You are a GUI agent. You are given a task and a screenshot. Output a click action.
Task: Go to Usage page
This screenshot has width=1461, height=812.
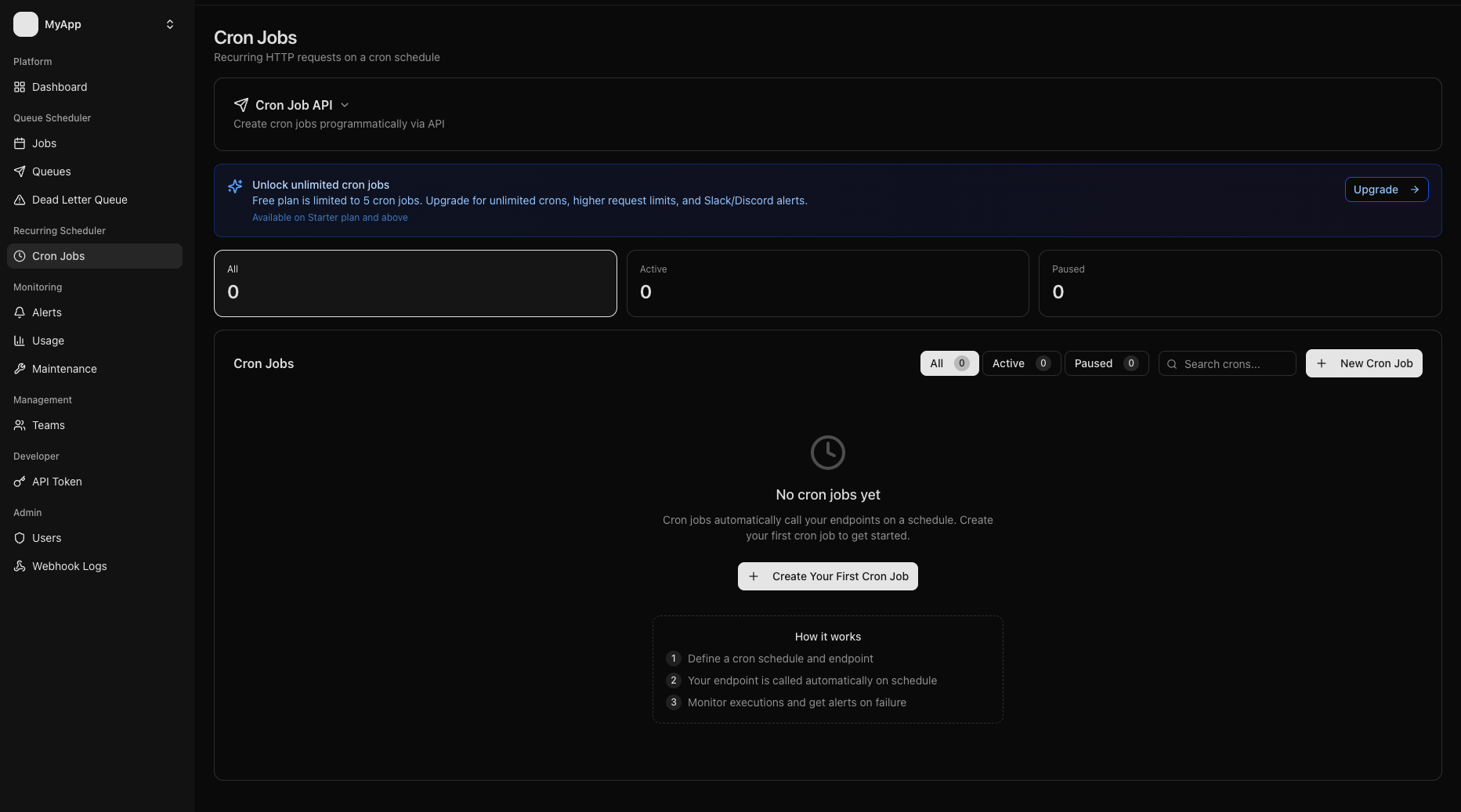(x=95, y=341)
